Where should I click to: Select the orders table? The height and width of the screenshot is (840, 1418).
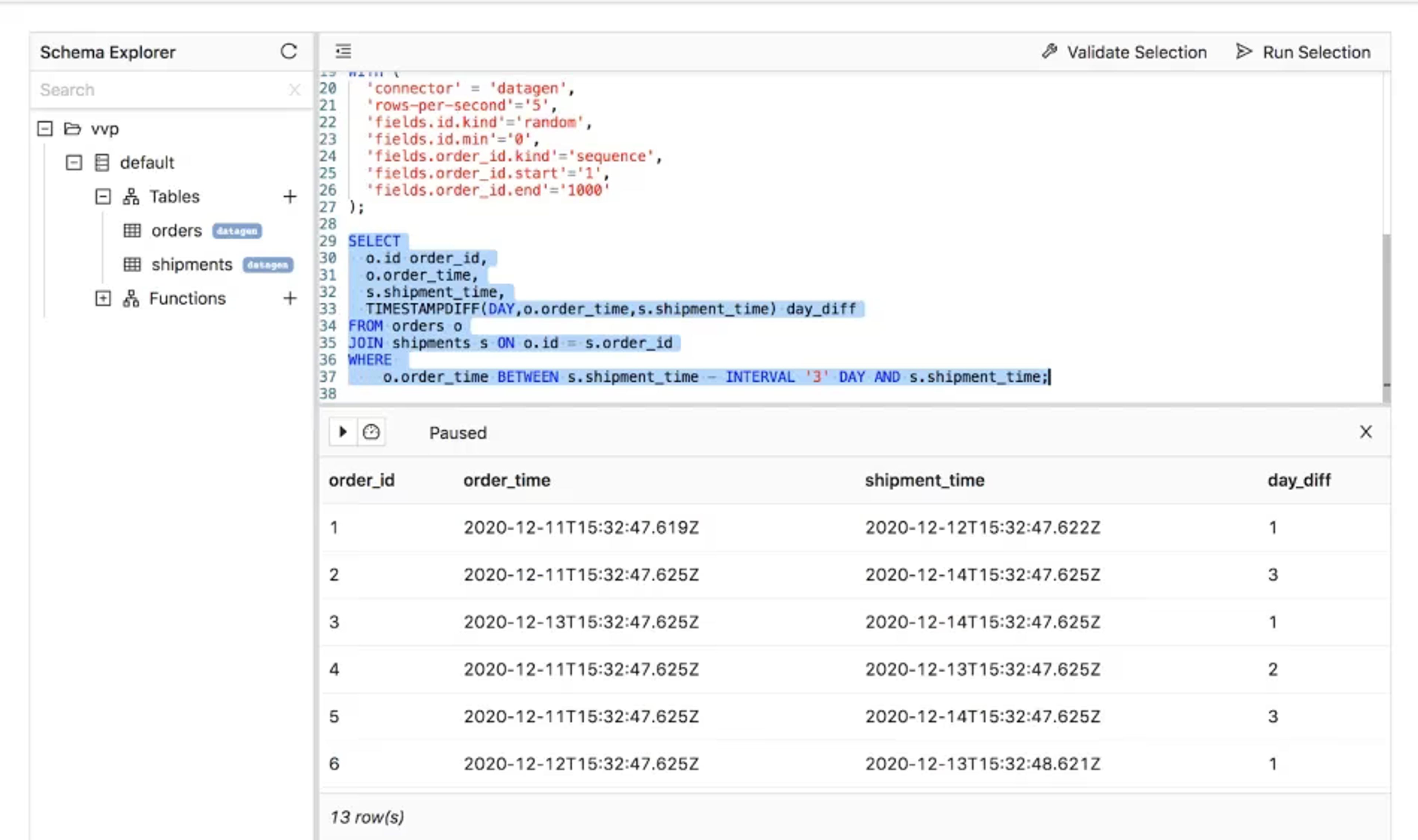[176, 230]
